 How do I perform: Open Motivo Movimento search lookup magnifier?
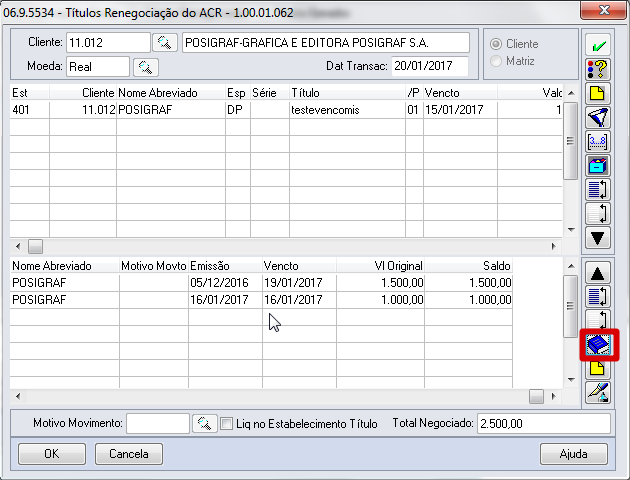pyautogui.click(x=205, y=423)
